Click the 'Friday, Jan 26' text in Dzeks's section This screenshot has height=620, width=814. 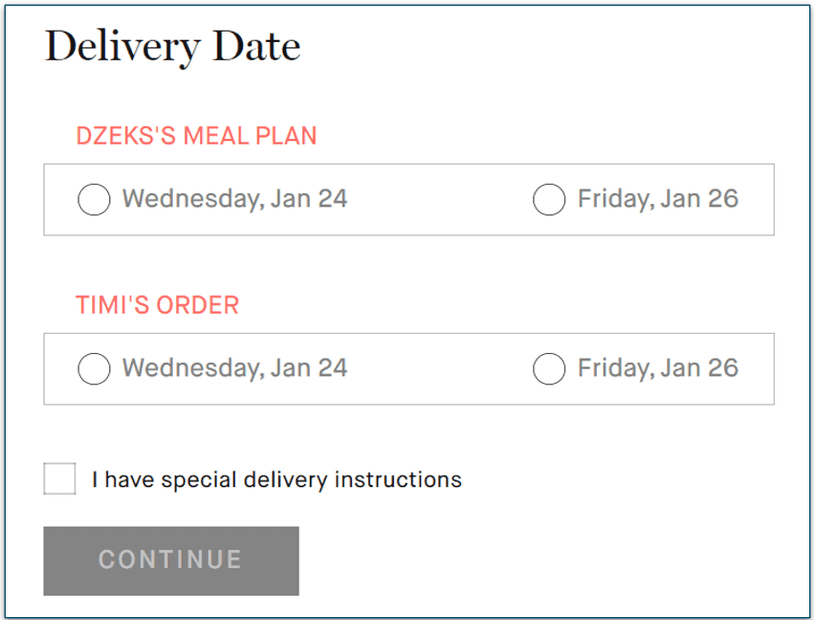[657, 199]
